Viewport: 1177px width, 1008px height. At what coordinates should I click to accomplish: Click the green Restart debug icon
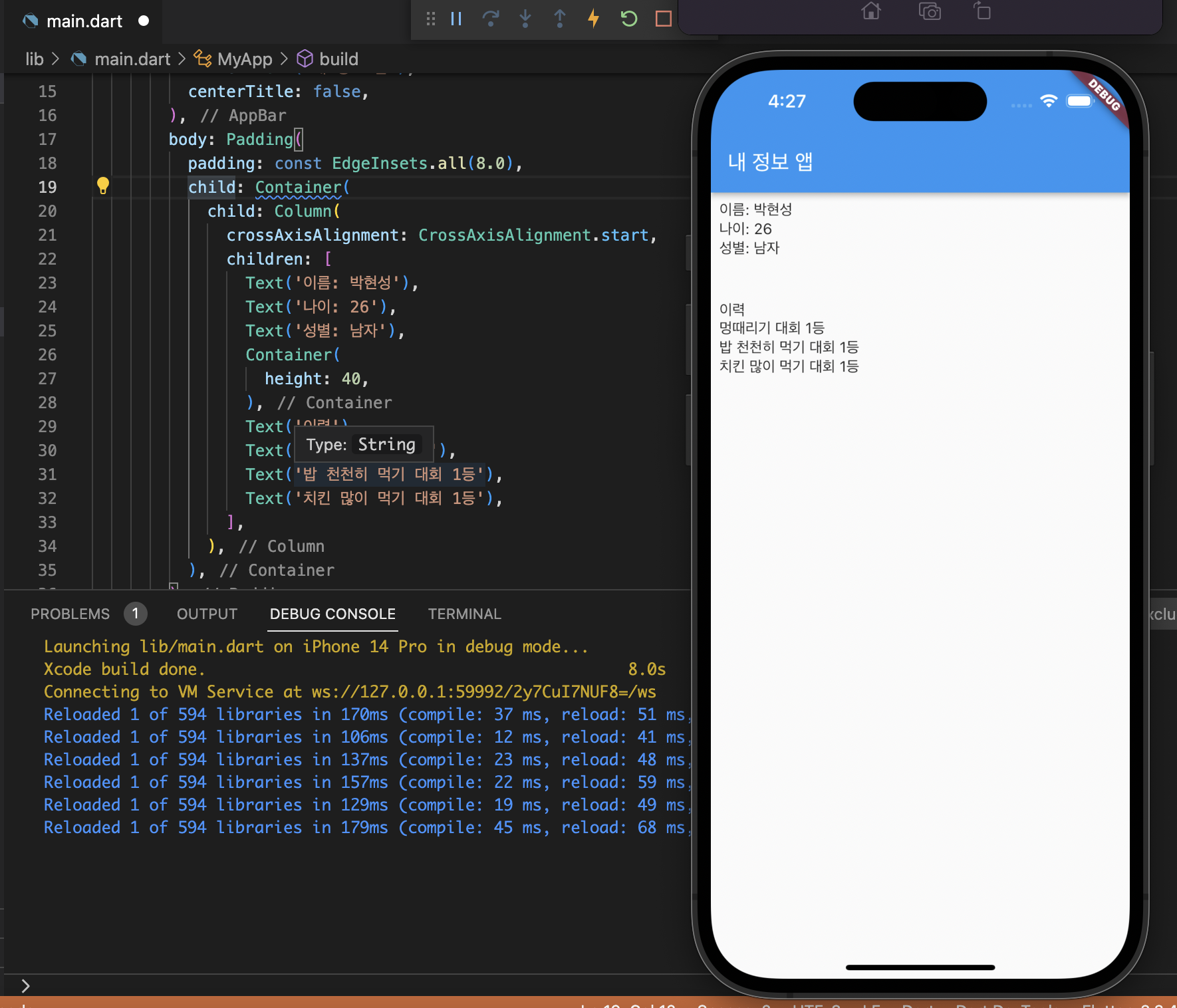[628, 19]
